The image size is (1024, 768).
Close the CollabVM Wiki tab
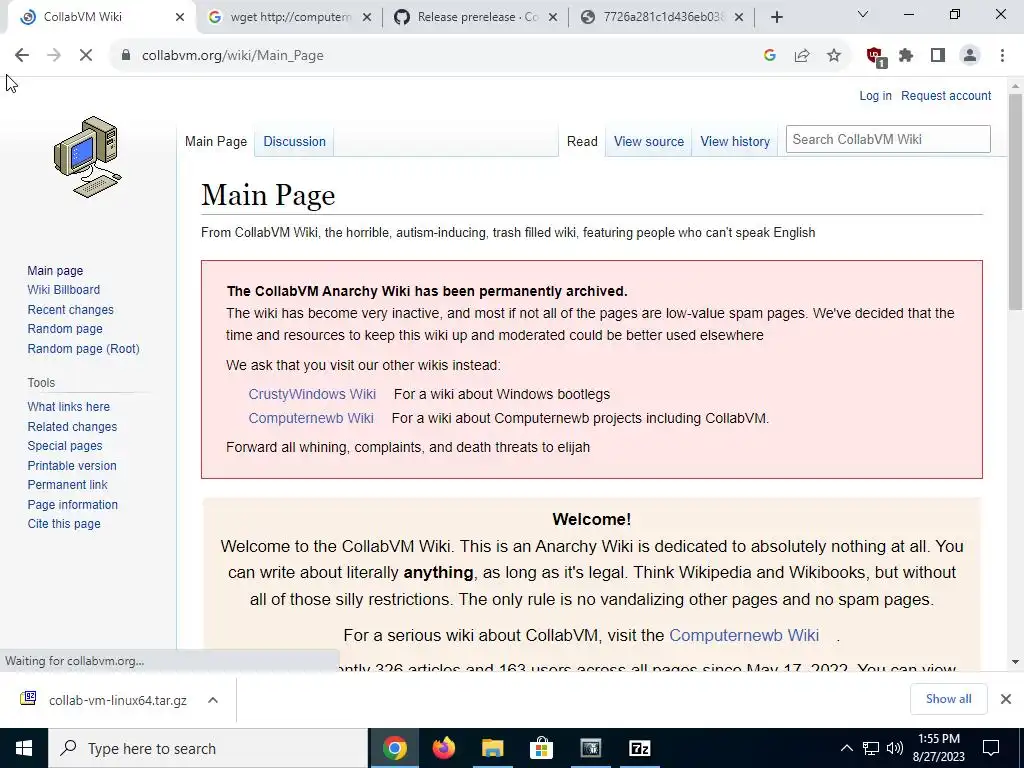[x=180, y=17]
